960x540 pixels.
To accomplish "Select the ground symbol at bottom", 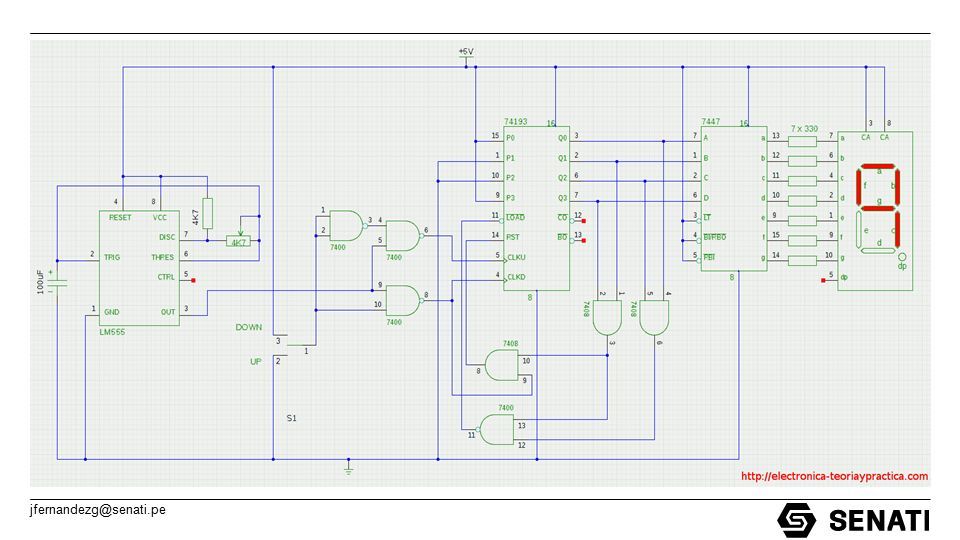I will (348, 469).
